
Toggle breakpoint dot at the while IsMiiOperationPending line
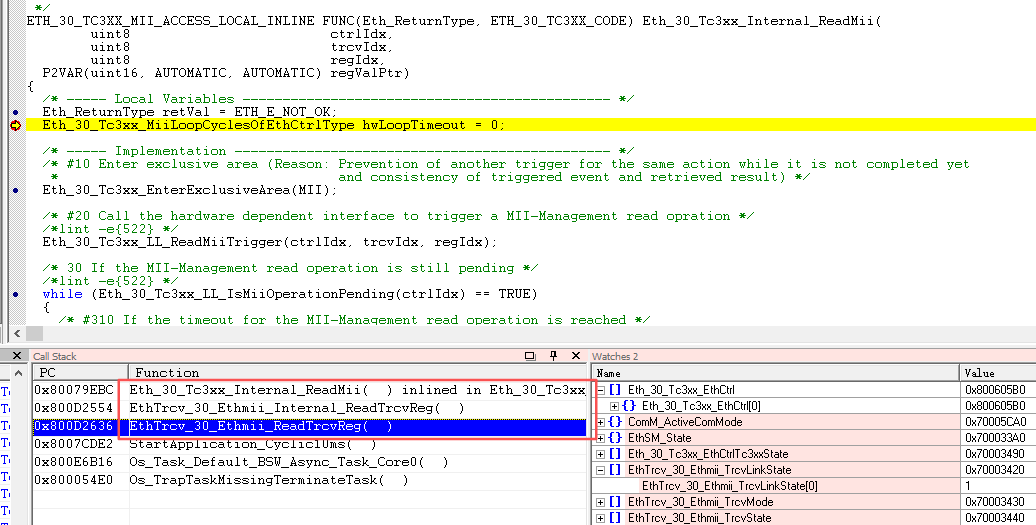pos(15,295)
